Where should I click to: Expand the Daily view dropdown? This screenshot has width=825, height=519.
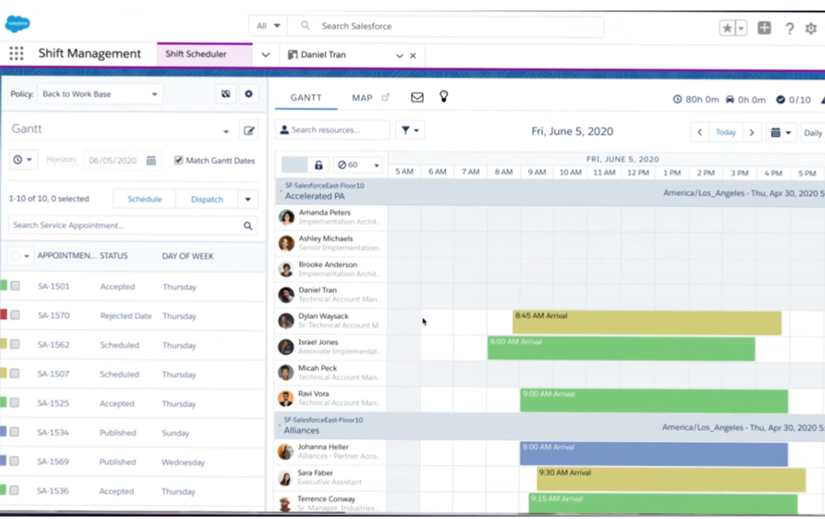pyautogui.click(x=812, y=132)
